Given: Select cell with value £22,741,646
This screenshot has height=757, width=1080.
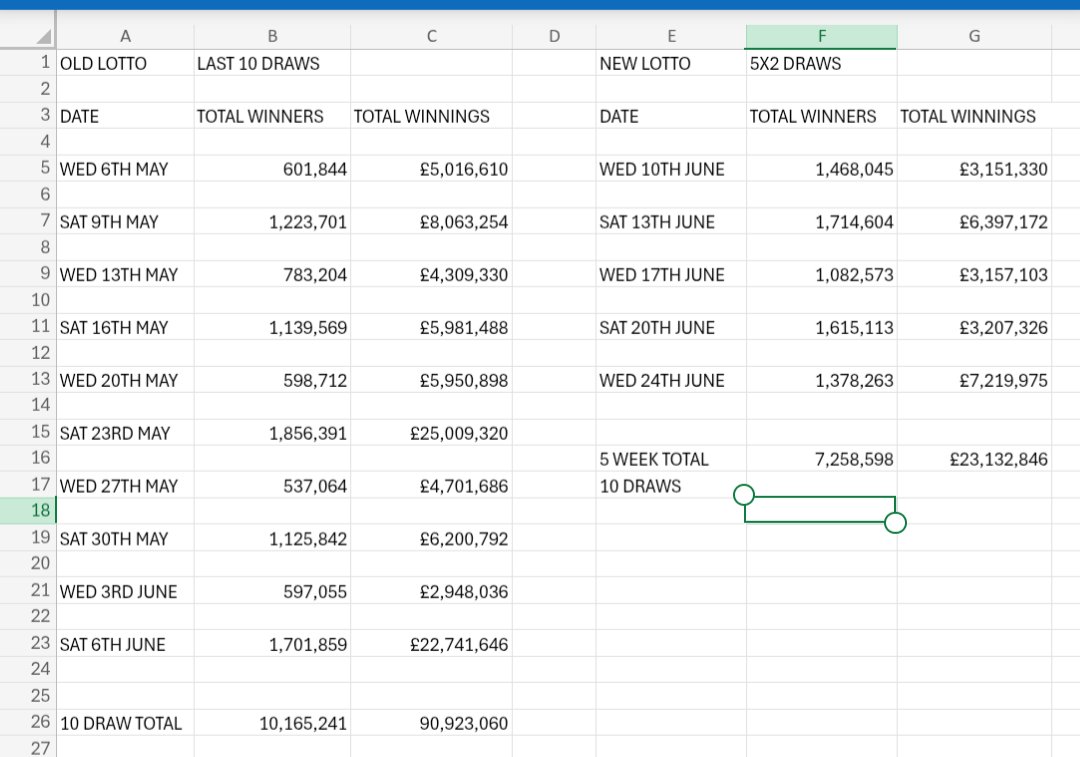Looking at the screenshot, I should point(432,645).
